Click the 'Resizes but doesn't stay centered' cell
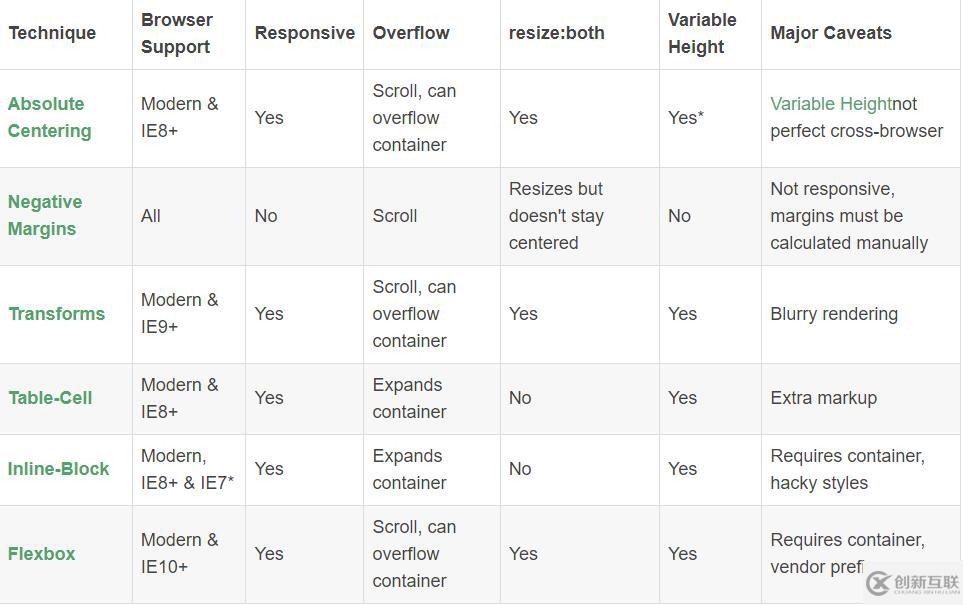The image size is (963, 605). pyautogui.click(x=556, y=216)
